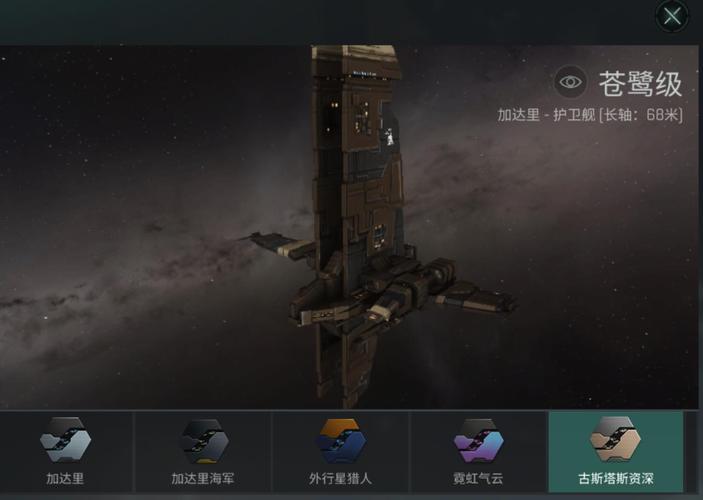Click the partially visible tile after 古斯塔斯资深
This screenshot has height=500, width=703.
(x=694, y=452)
